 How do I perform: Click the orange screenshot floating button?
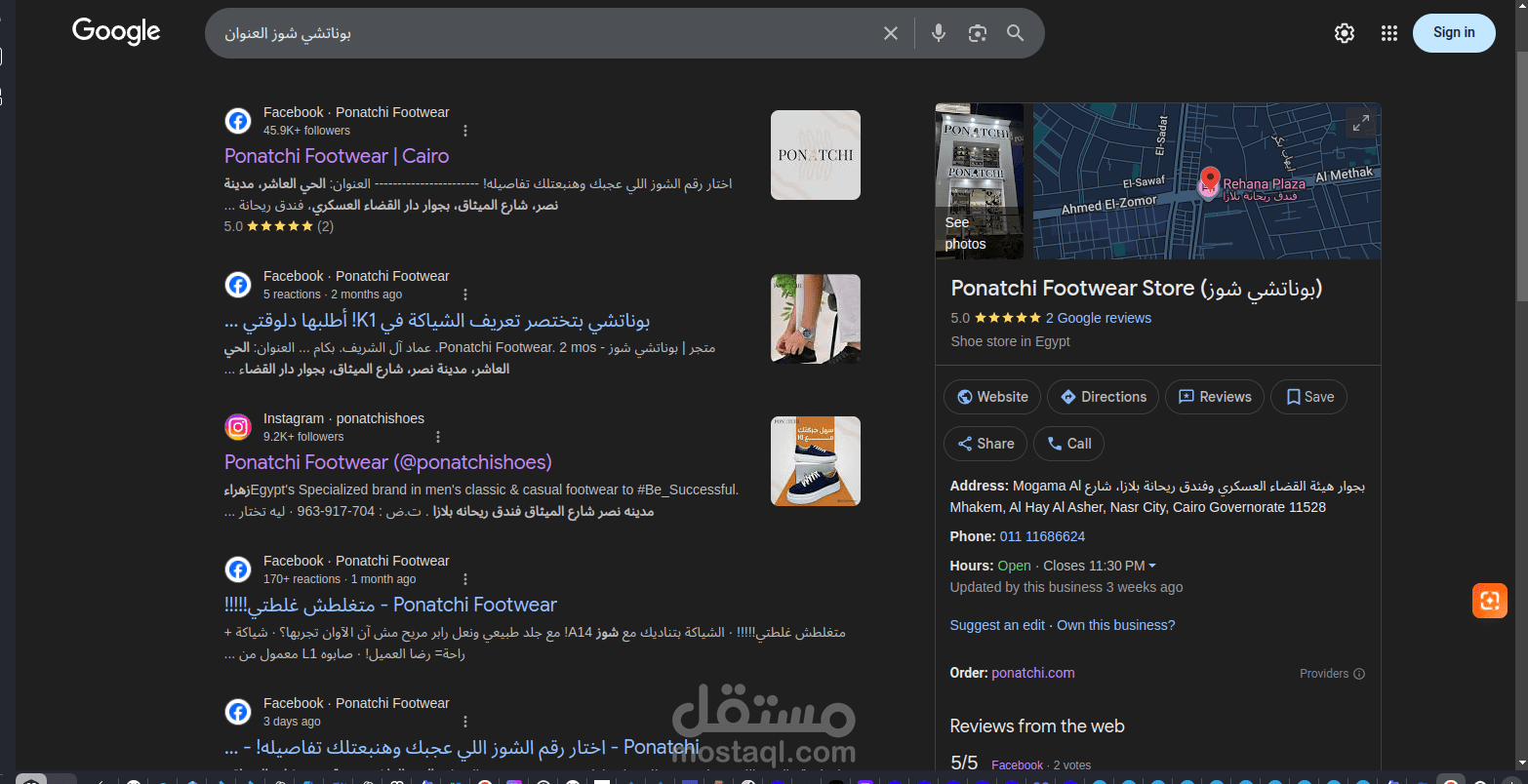coord(1490,600)
